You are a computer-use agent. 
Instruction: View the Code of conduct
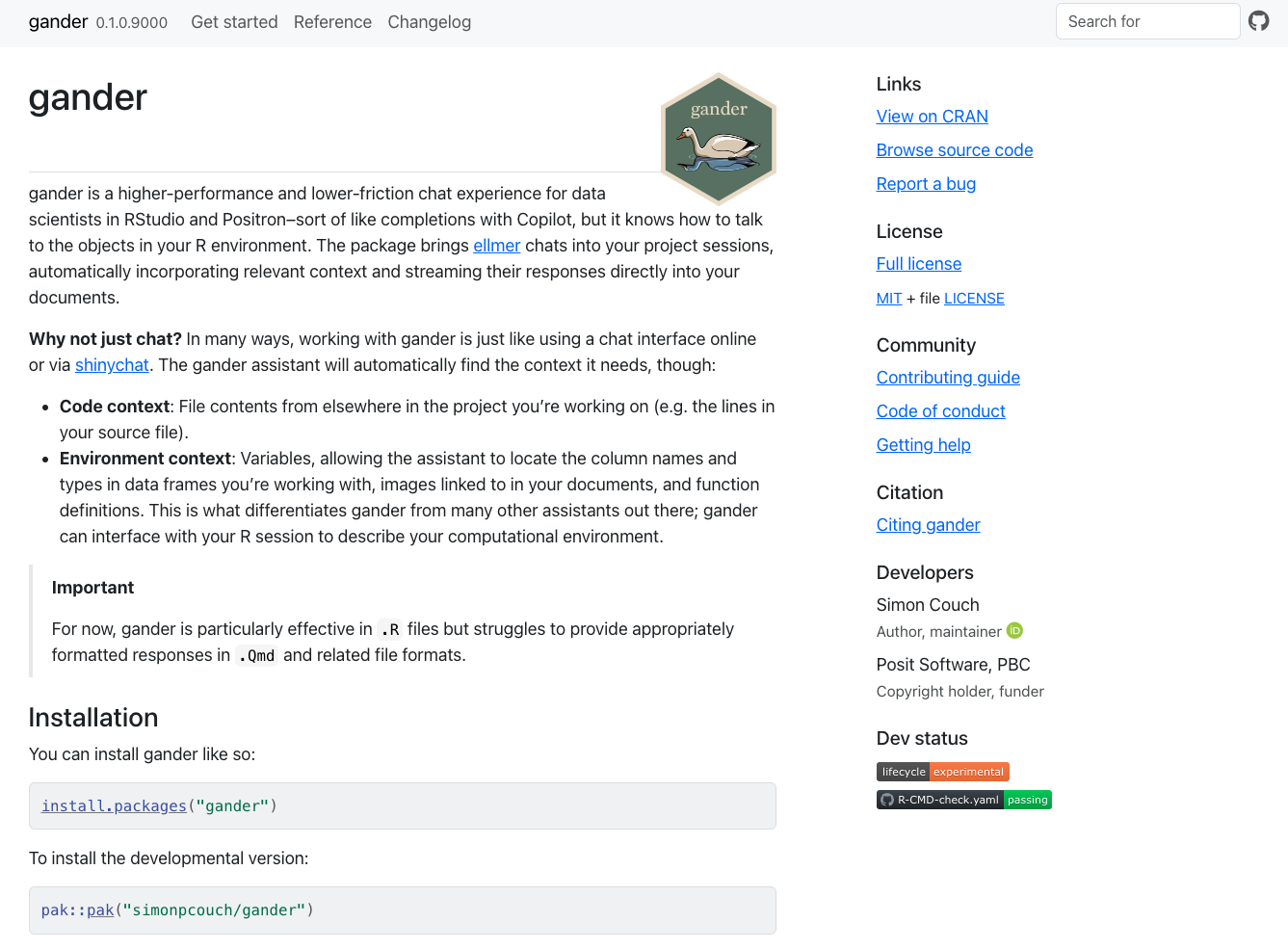coord(940,411)
